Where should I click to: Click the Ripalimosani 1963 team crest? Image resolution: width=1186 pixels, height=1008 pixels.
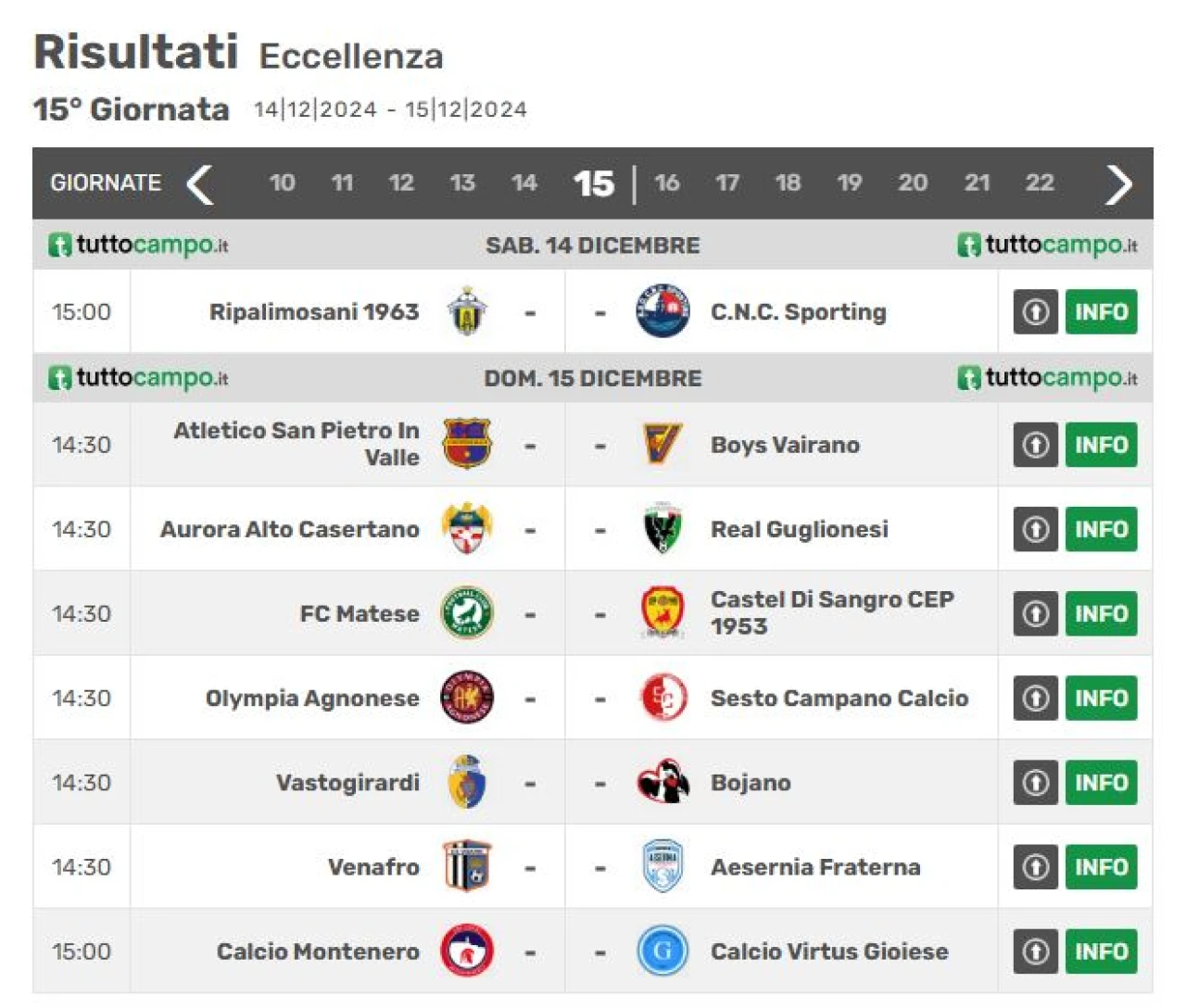tap(467, 311)
